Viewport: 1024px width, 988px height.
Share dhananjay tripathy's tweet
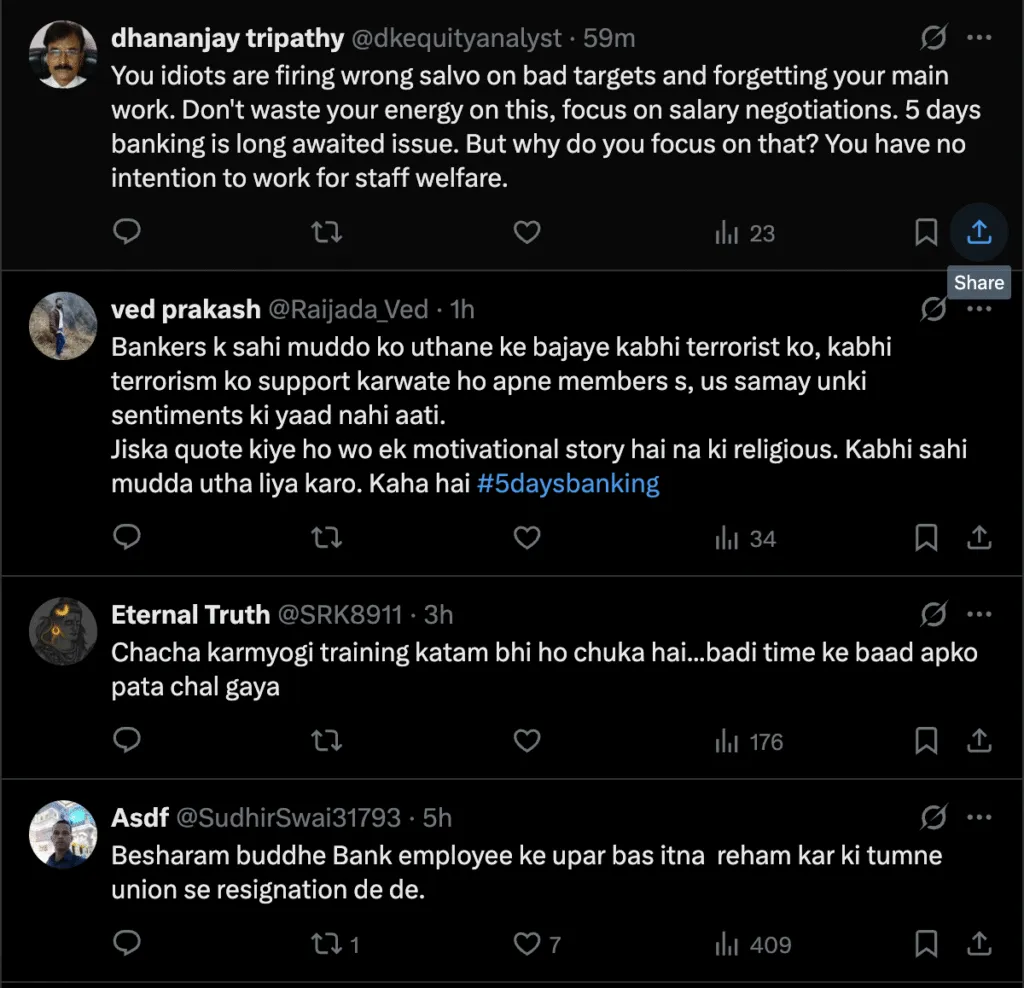click(979, 233)
